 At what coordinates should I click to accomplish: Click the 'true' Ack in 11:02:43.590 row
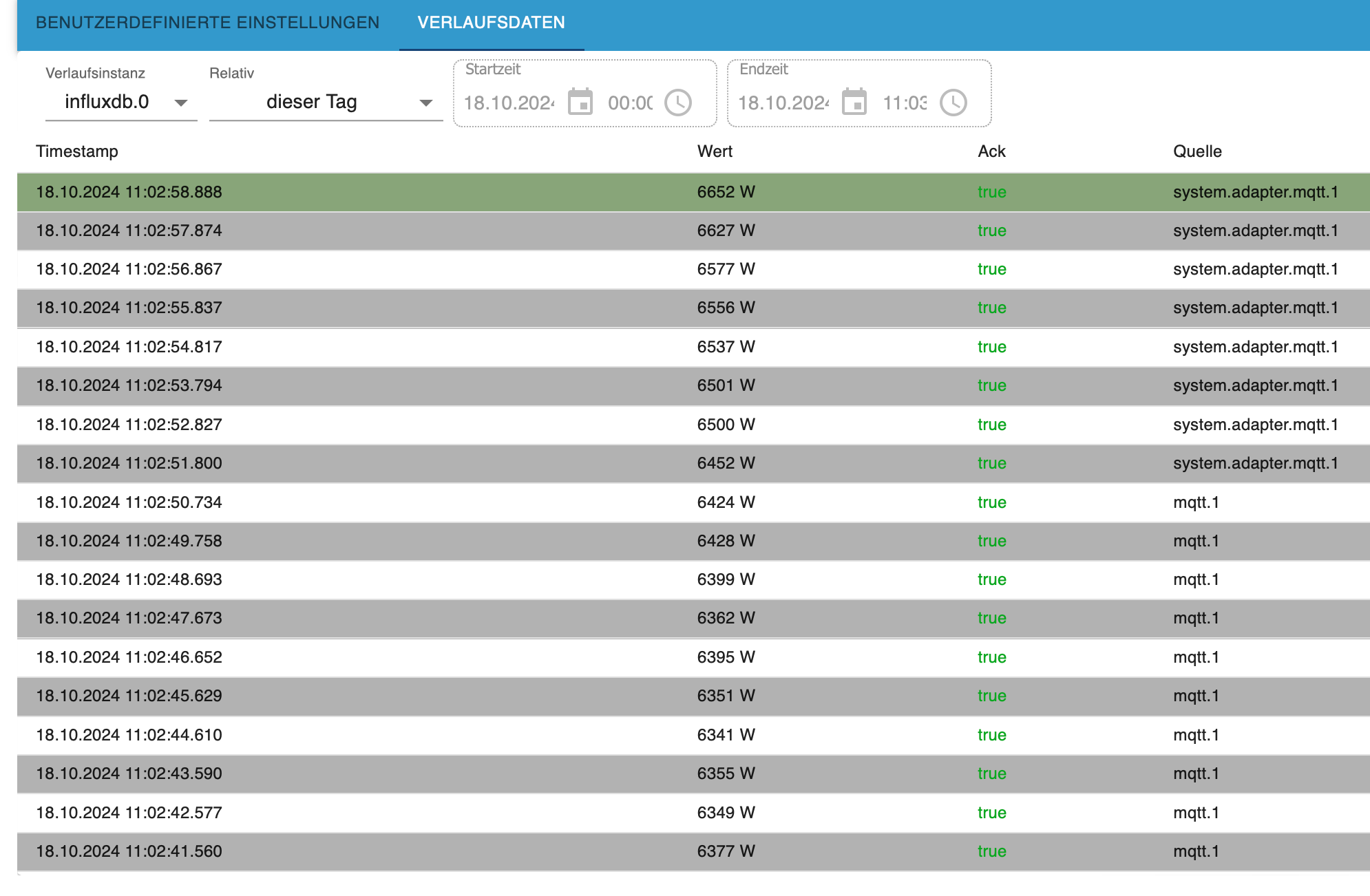point(991,774)
